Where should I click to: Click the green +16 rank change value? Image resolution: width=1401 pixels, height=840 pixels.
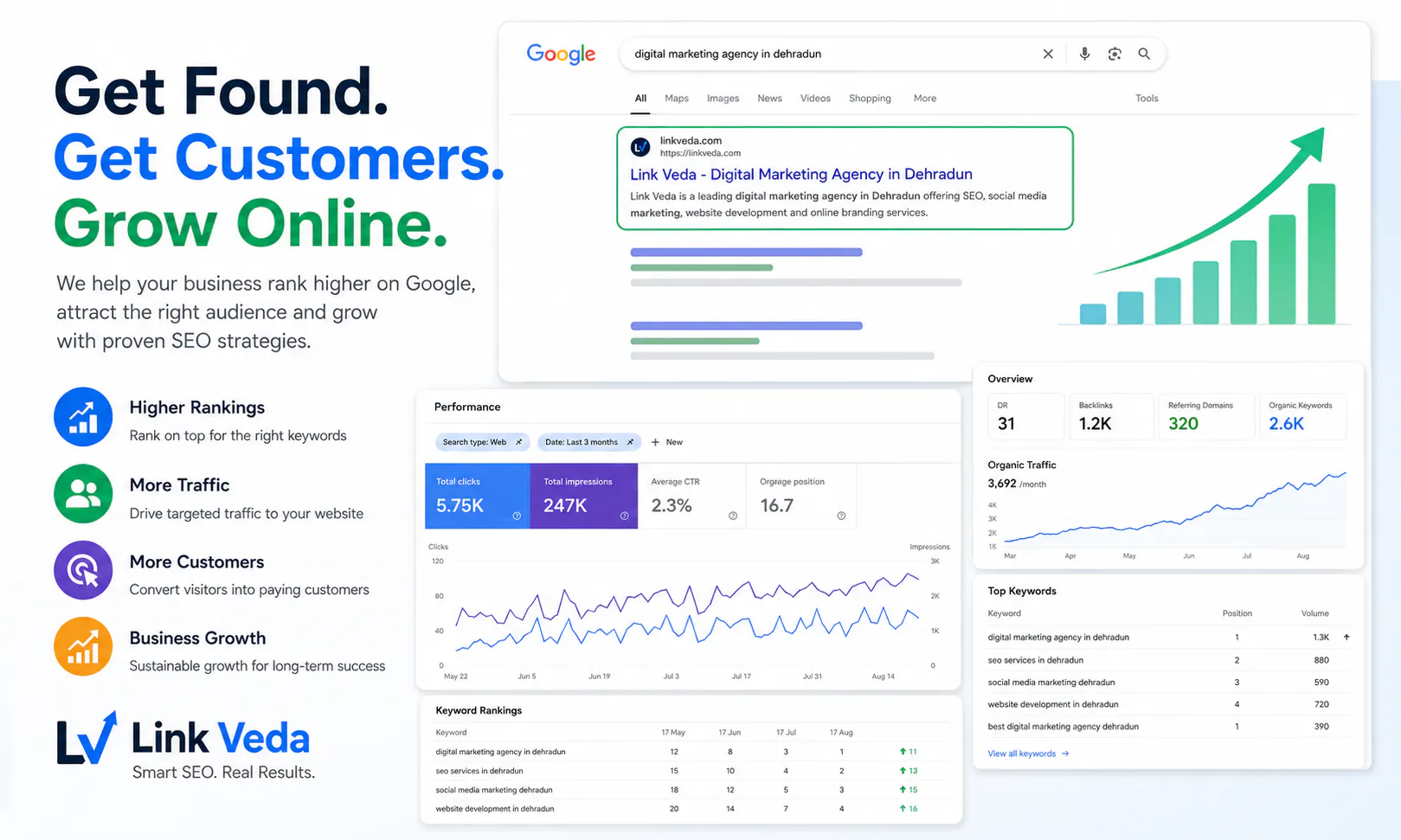click(909, 809)
